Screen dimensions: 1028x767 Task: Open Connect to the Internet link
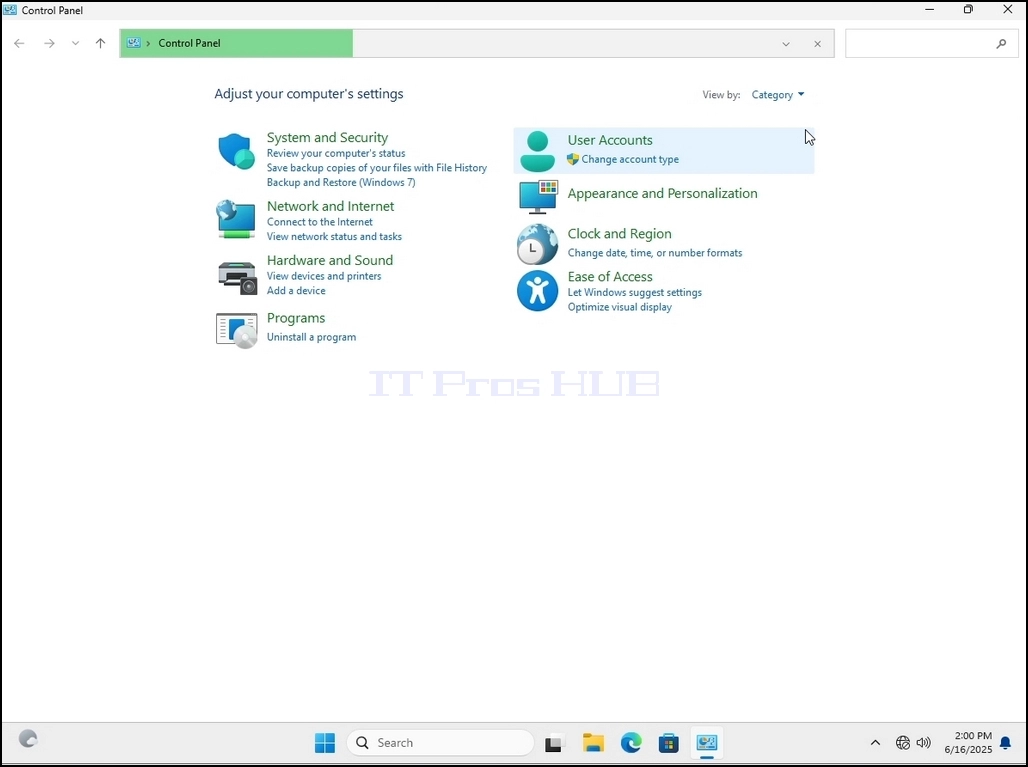coord(319,222)
